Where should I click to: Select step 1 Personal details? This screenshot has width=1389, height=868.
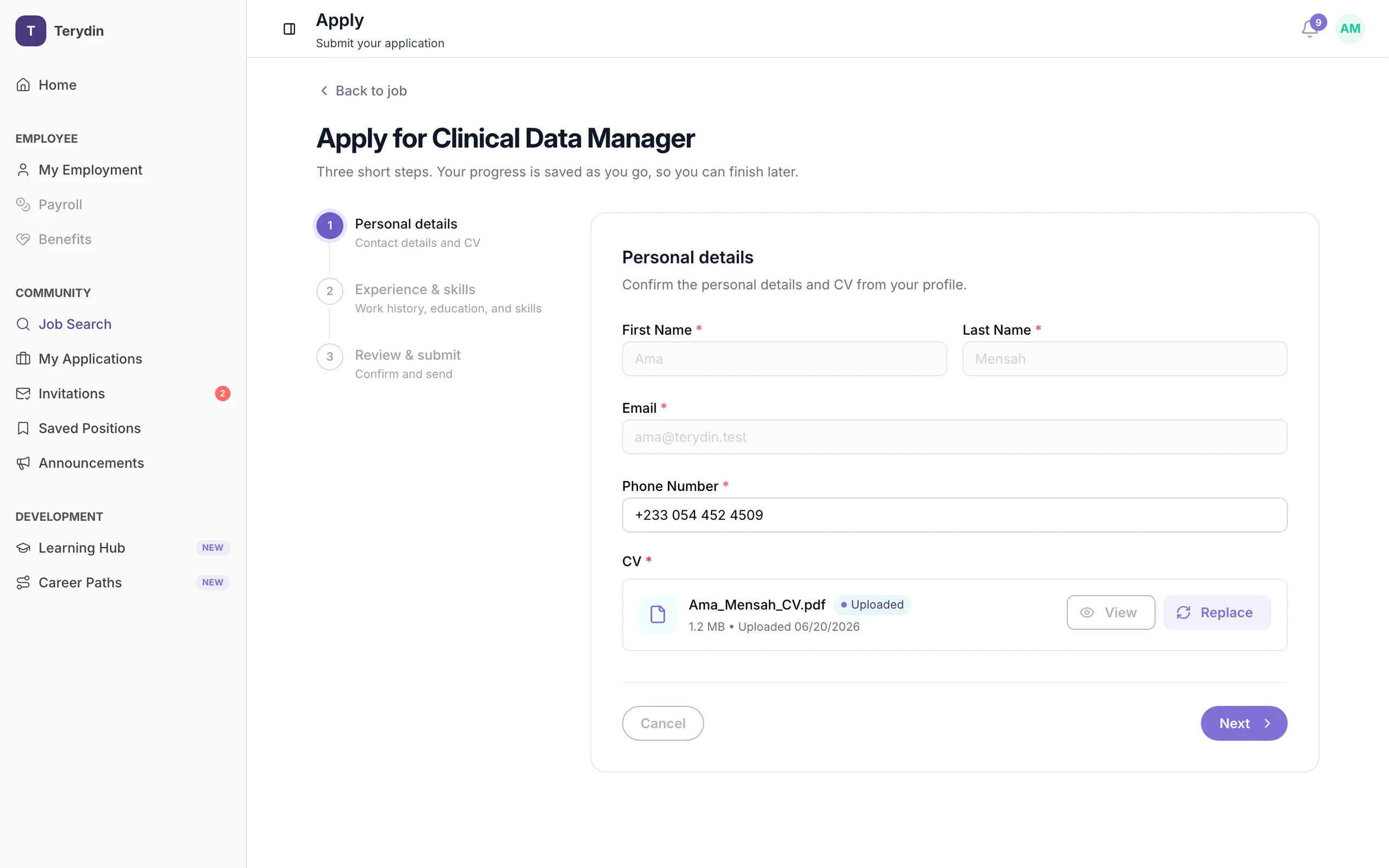pyautogui.click(x=399, y=233)
